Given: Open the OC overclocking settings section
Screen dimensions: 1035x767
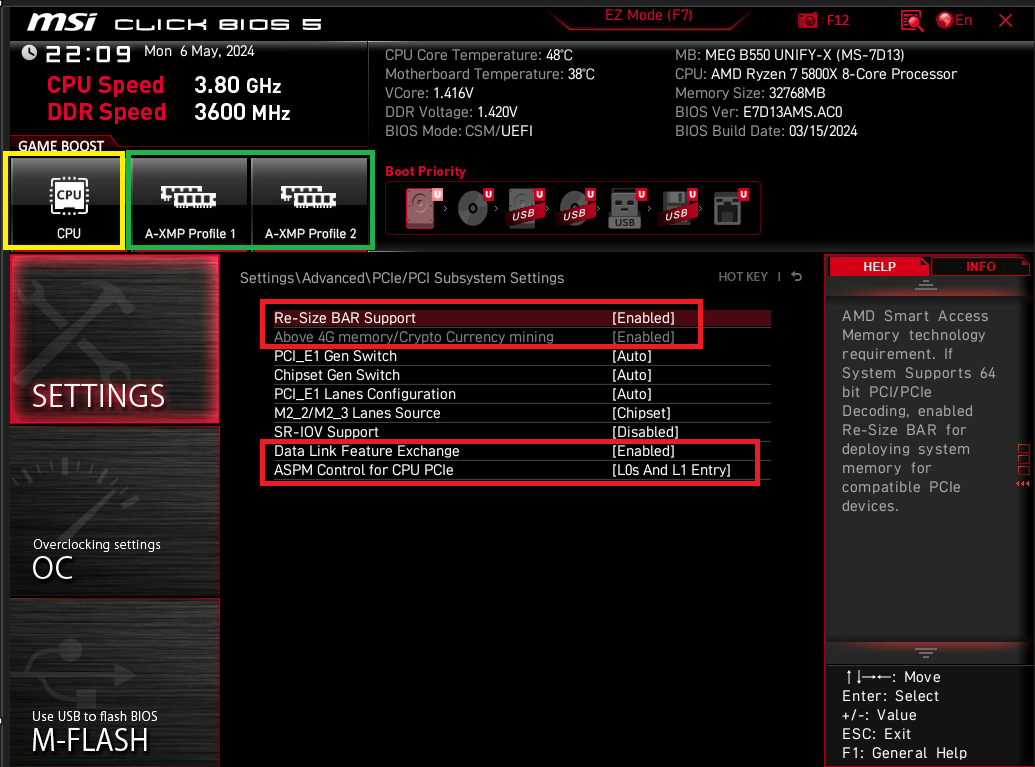Looking at the screenshot, I should 115,512.
